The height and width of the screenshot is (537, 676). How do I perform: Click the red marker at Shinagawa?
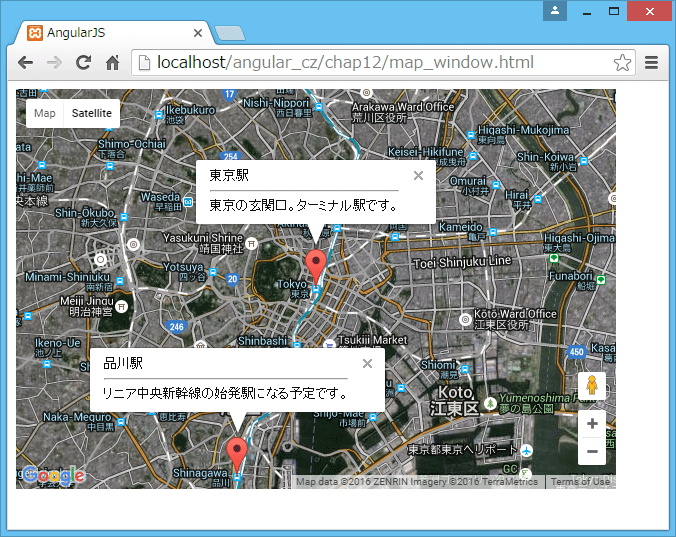pyautogui.click(x=237, y=453)
